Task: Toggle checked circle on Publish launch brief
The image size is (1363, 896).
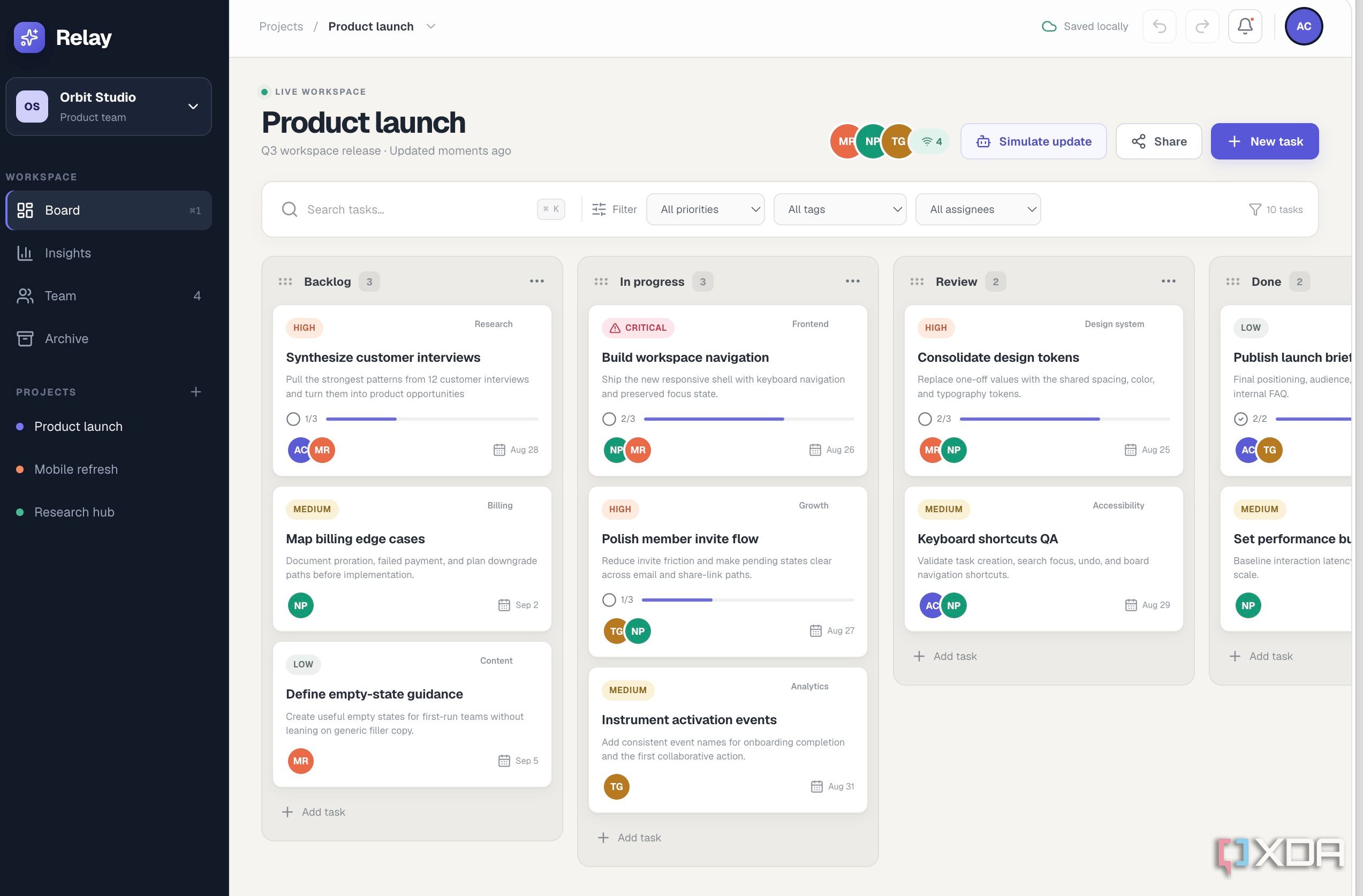Action: click(x=1240, y=419)
